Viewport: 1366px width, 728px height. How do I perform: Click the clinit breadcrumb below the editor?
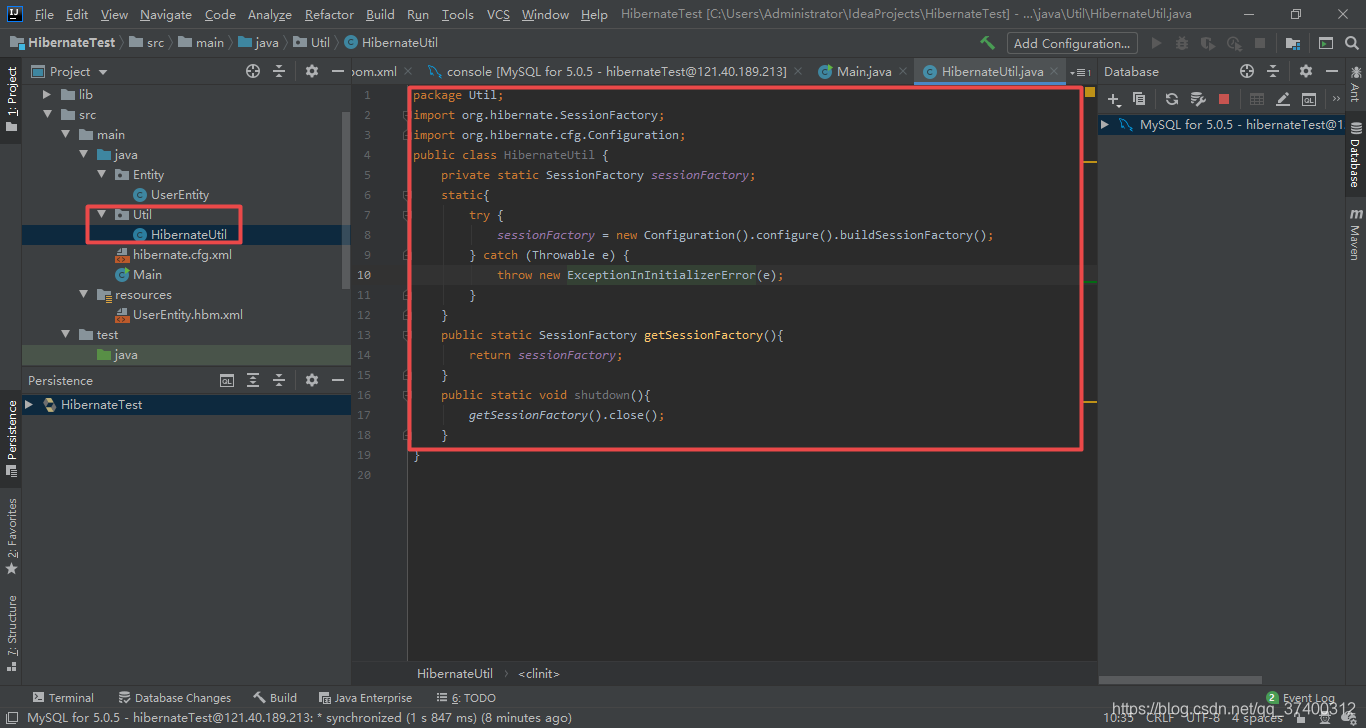539,674
